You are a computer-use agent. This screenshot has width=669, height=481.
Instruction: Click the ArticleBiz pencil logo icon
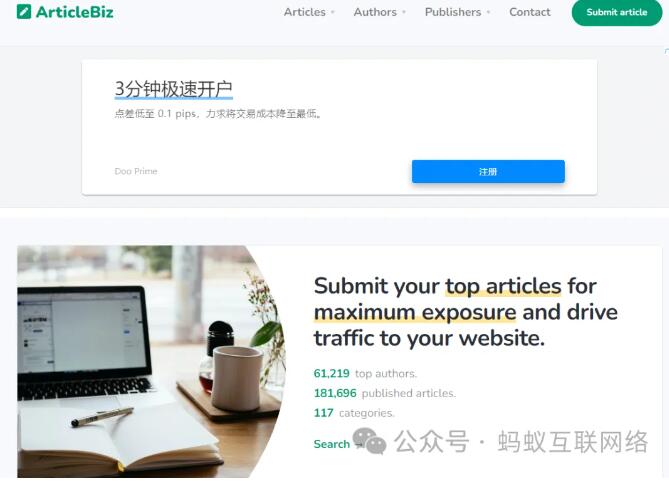[24, 12]
